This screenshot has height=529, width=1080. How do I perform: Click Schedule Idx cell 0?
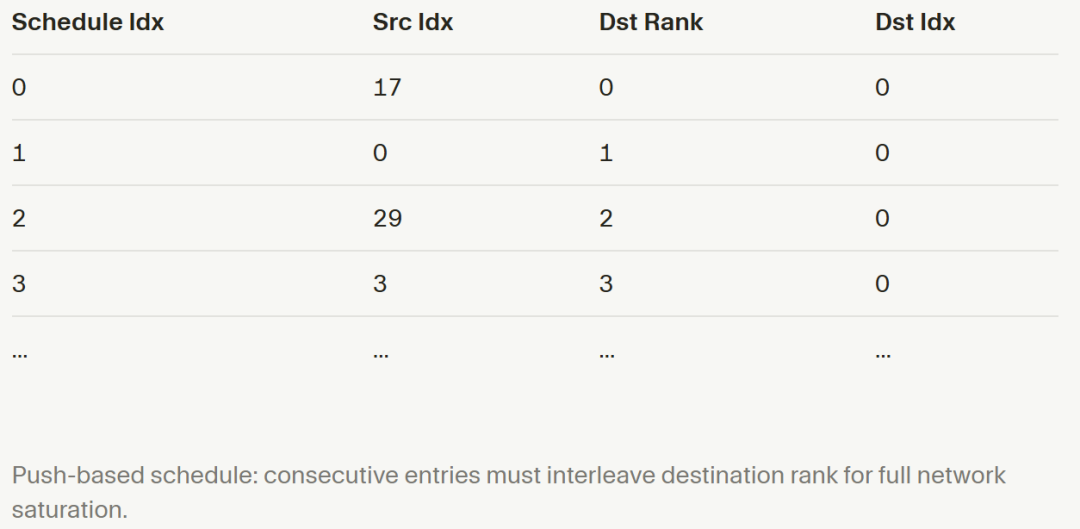click(19, 87)
